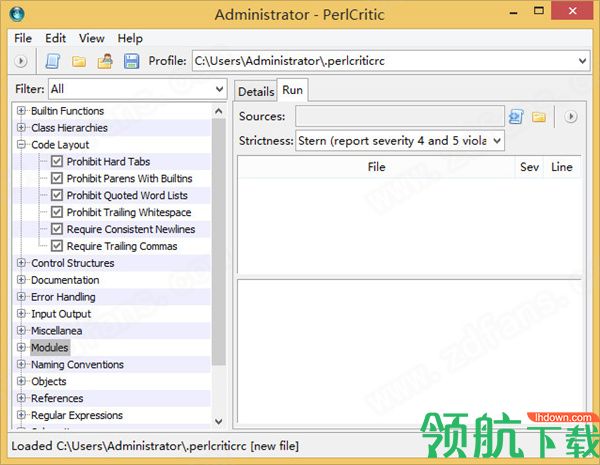The width and height of the screenshot is (600, 465).
Task: Uncheck Prohibit Hard Tabs
Action: pos(57,162)
